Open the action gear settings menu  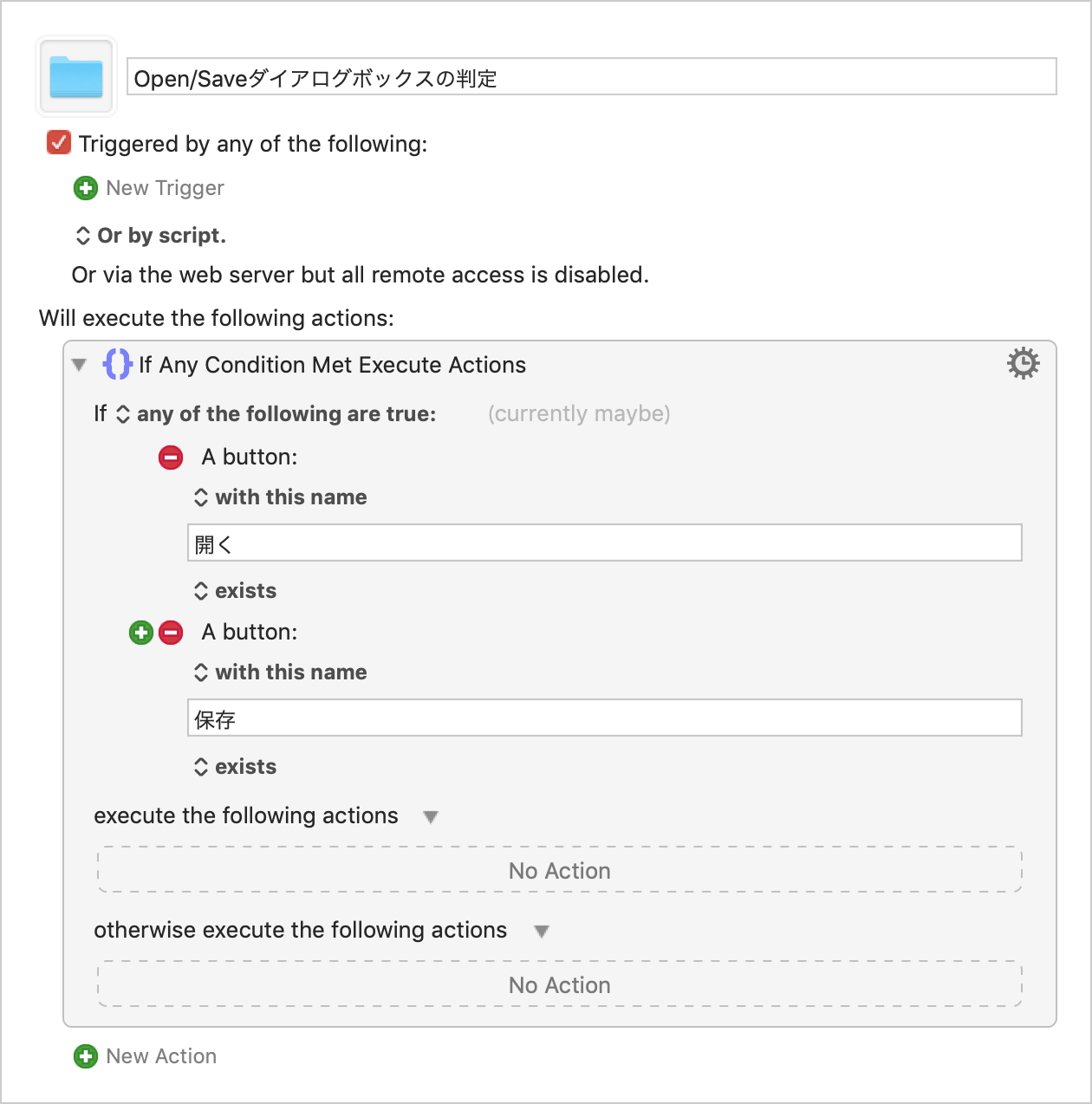coord(1023,364)
